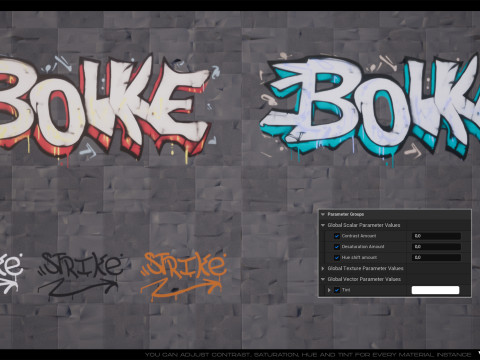Select the orange STRIKE graffiti decal
The height and width of the screenshot is (360, 480).
click(183, 276)
